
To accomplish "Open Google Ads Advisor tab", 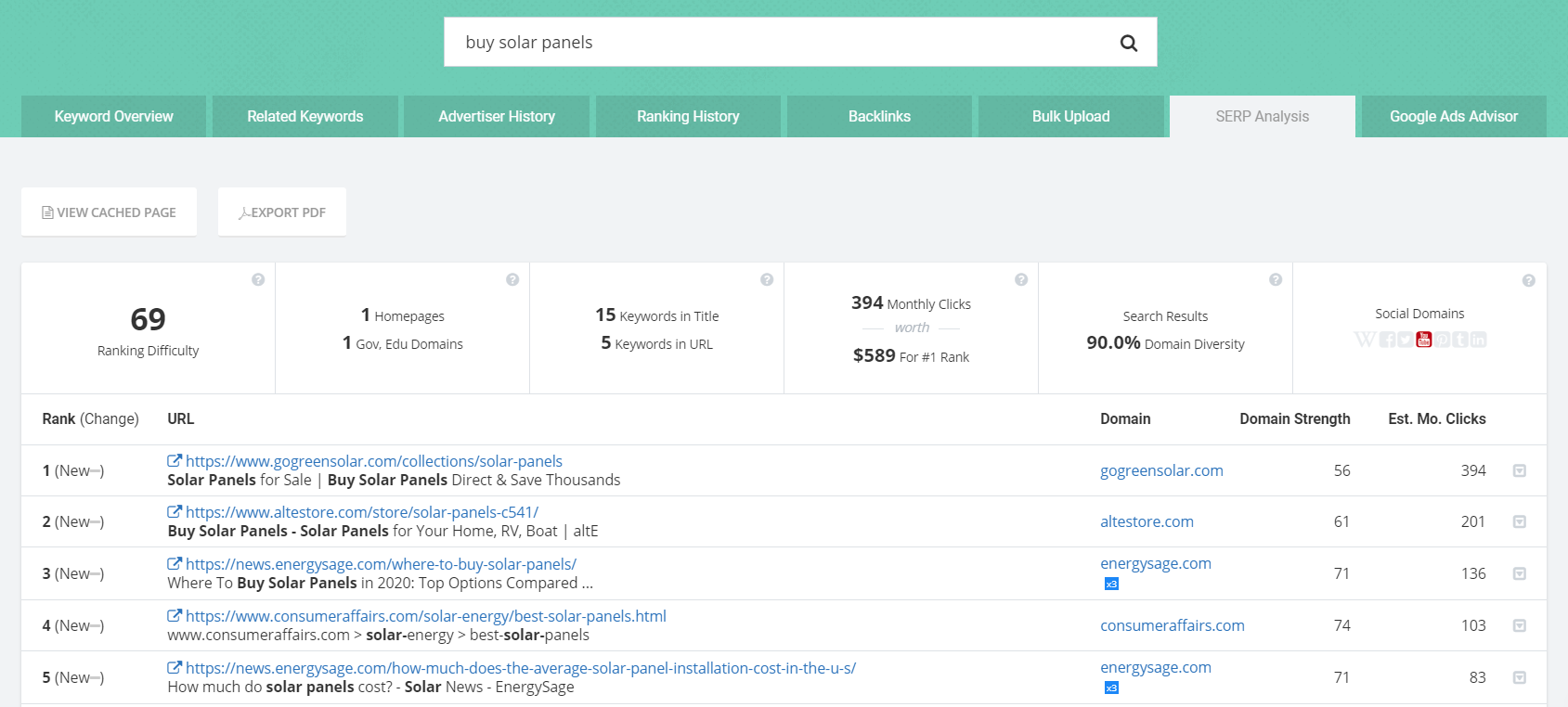I will tap(1454, 116).
